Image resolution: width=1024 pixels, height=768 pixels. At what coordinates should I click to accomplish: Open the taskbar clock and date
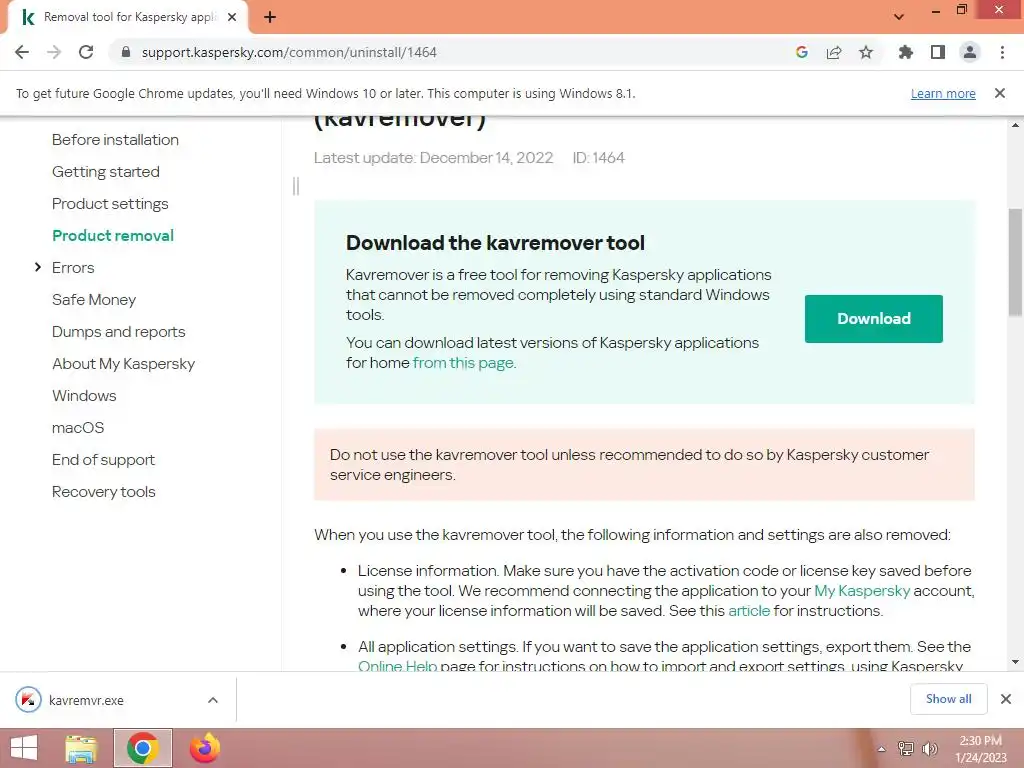(x=980, y=749)
